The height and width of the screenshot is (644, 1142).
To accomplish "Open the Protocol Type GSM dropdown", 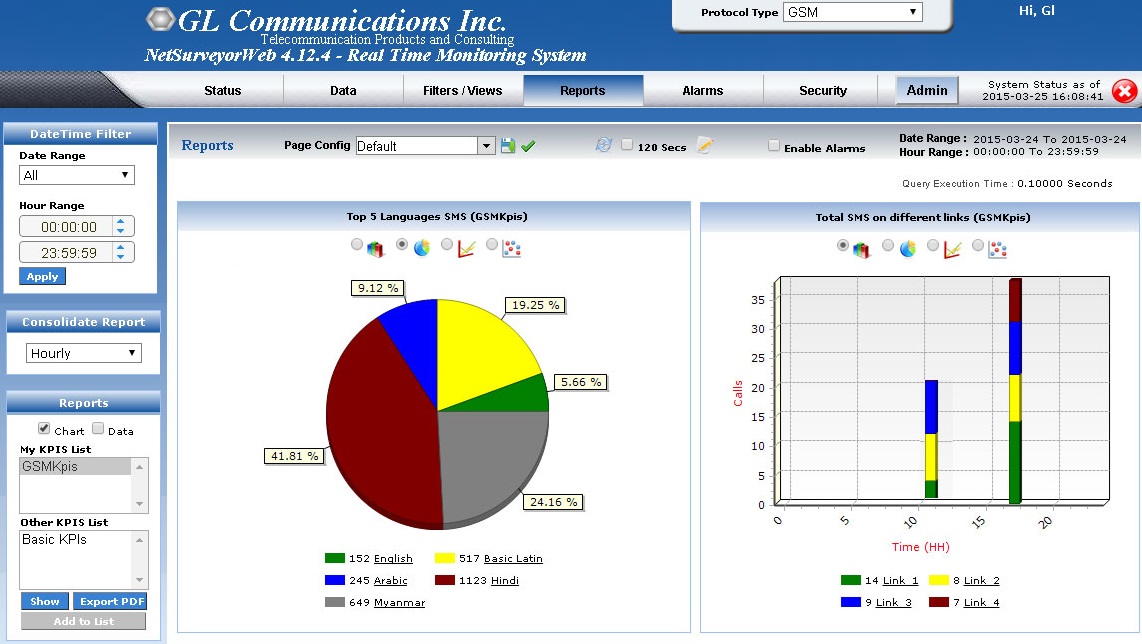I will coord(852,12).
